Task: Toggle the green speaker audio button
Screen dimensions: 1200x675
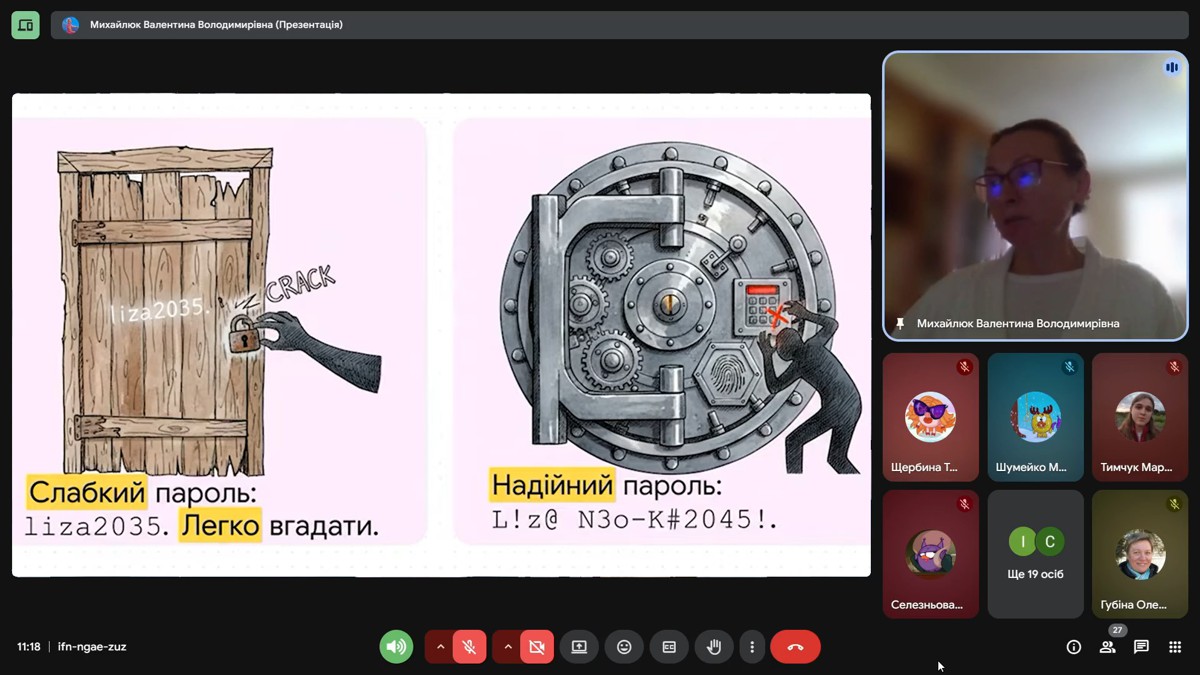Action: point(396,647)
